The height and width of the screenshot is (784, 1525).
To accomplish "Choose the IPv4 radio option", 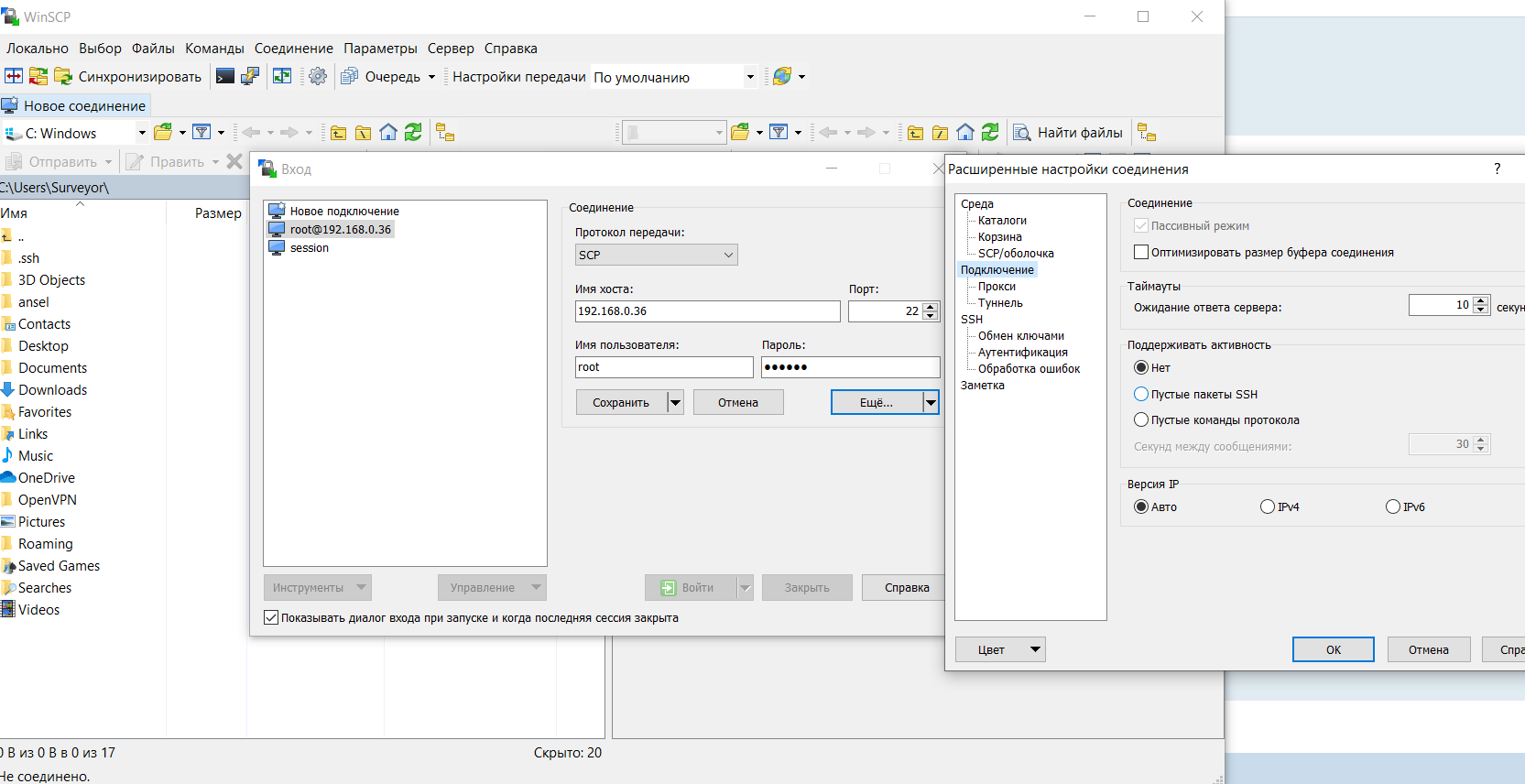I will click(1268, 506).
